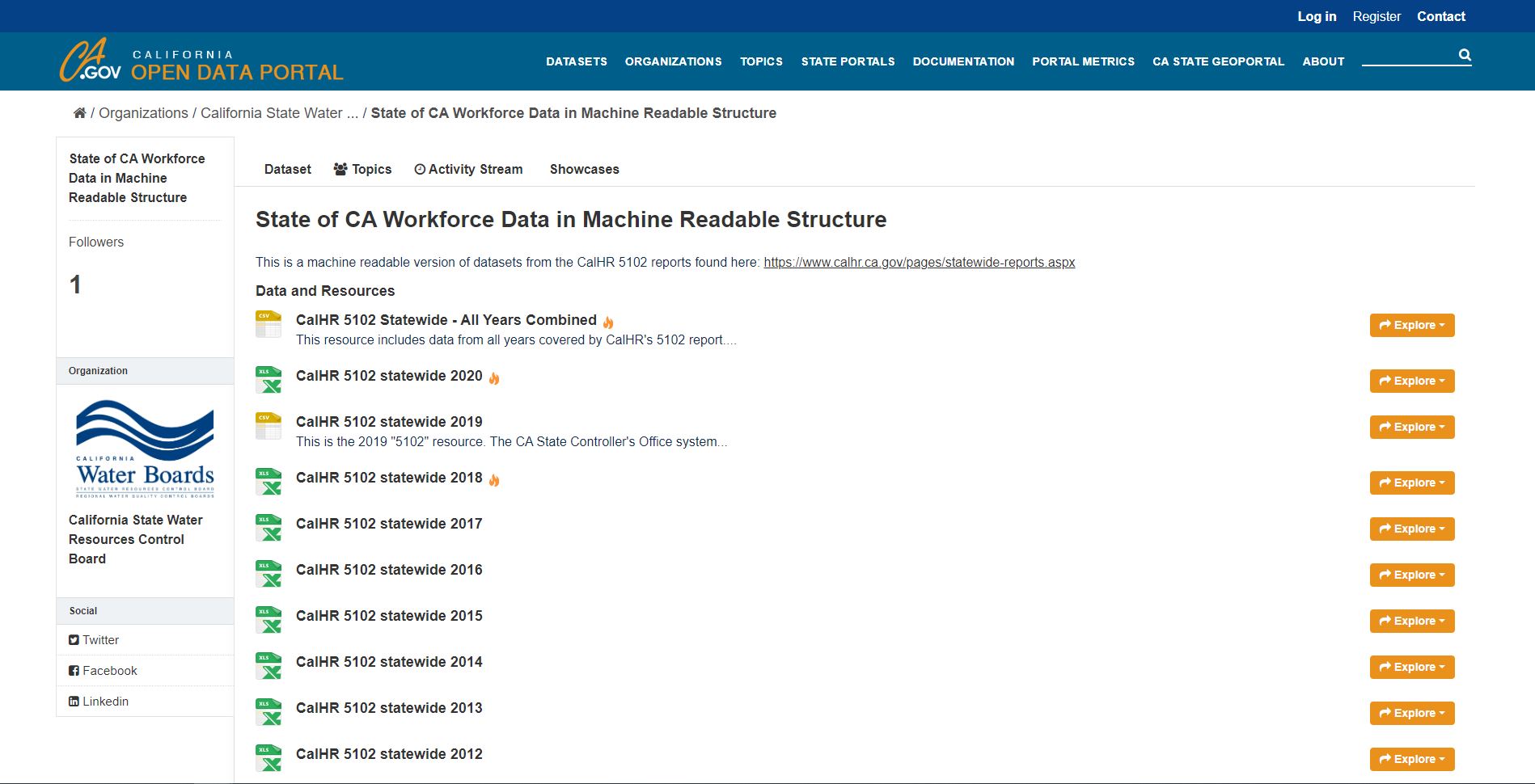Open Documentation in navigation
1535x784 pixels.
[x=963, y=61]
